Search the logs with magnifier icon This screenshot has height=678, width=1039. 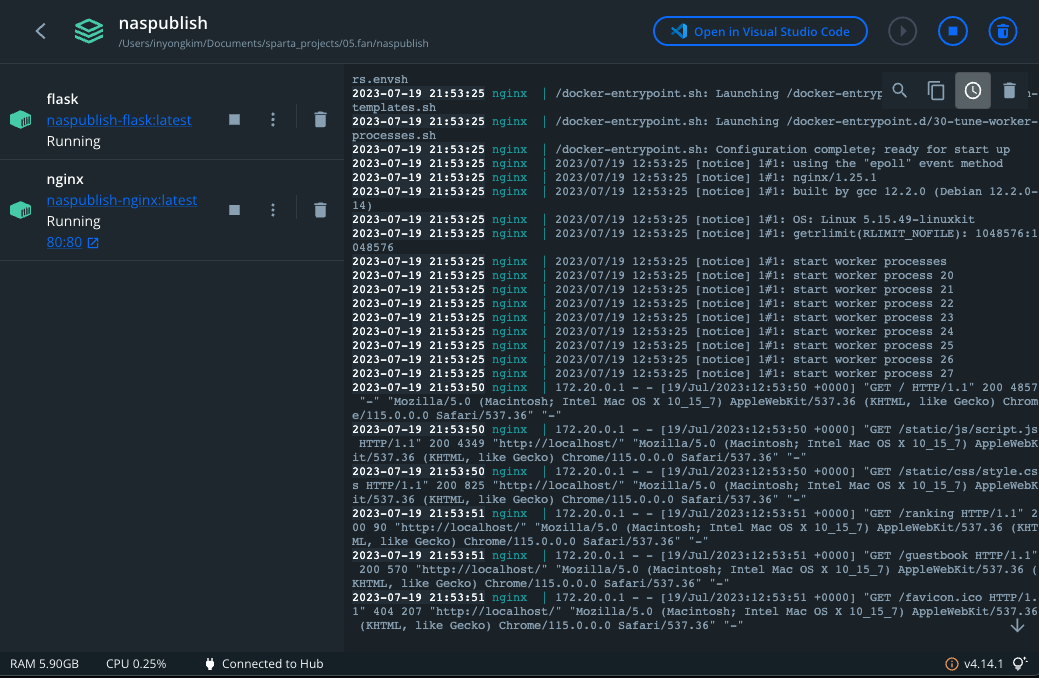[899, 90]
